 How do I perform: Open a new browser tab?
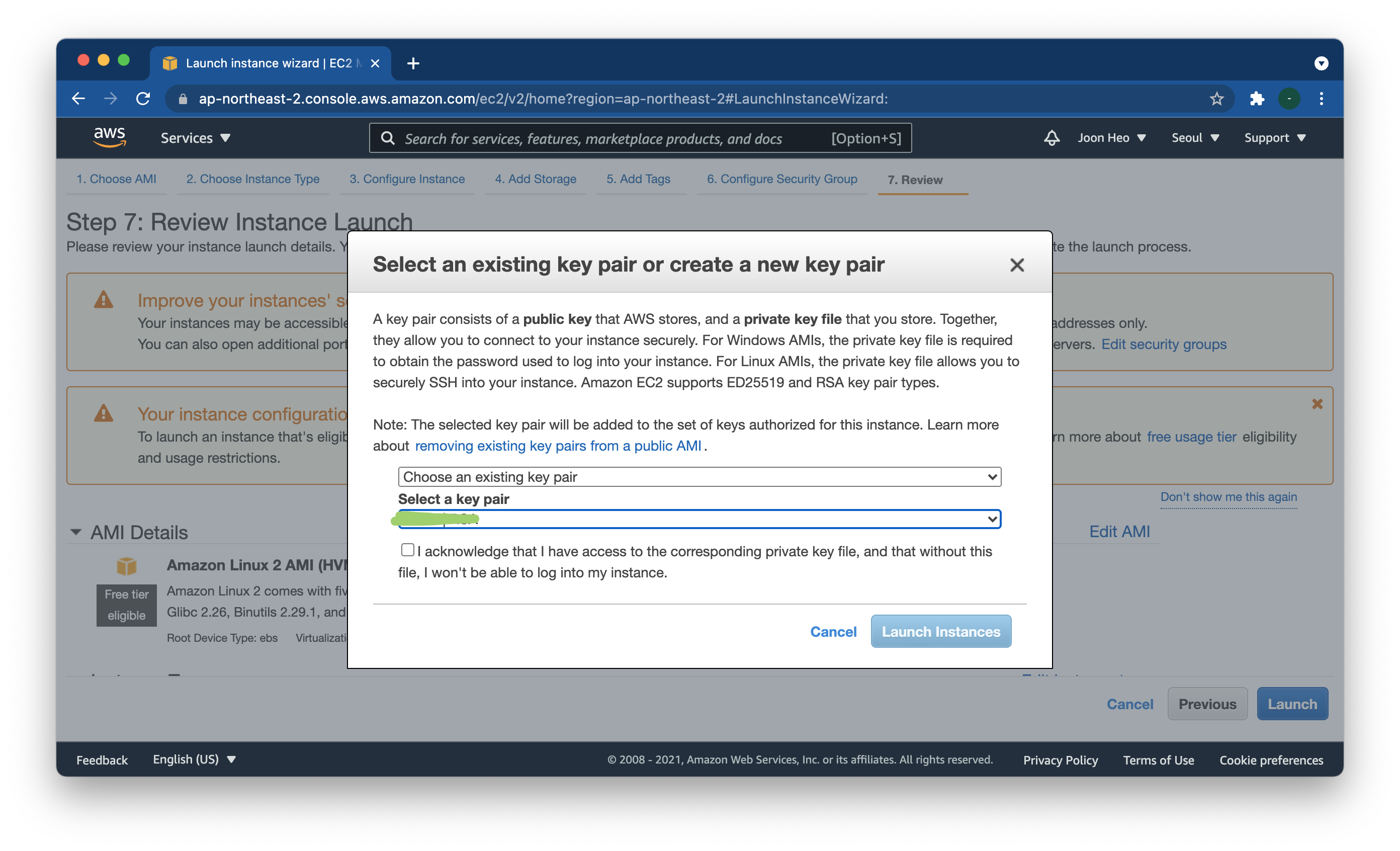(x=413, y=63)
